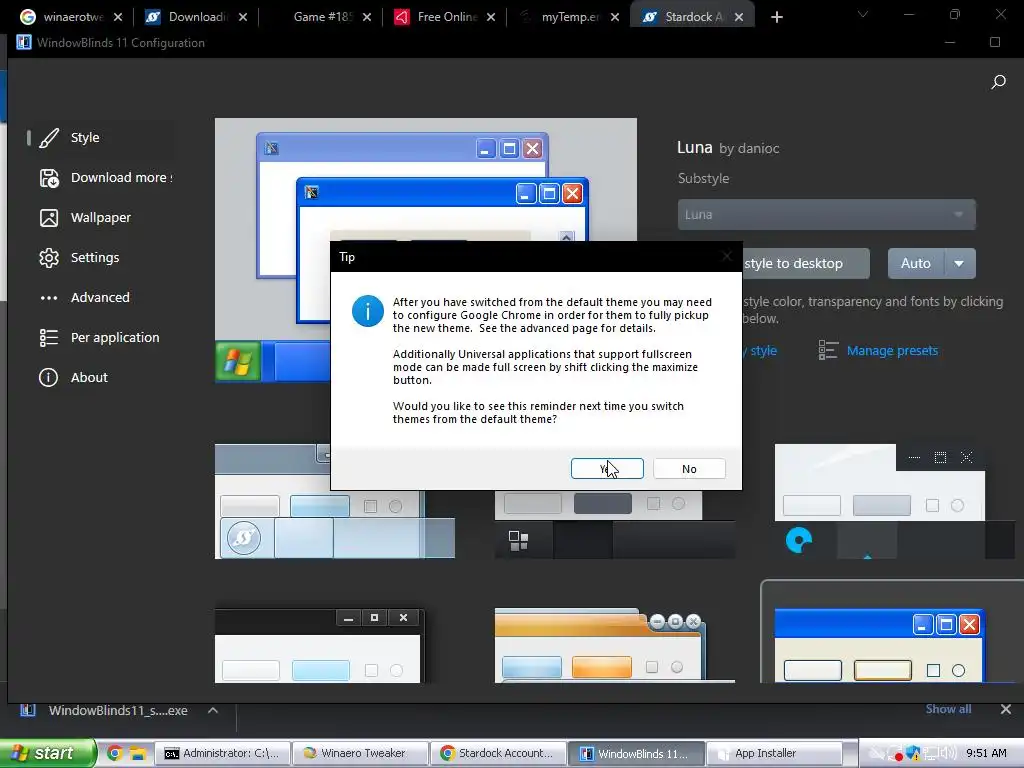Click the Manage presets list icon
This screenshot has height=768, width=1024.
pos(828,350)
